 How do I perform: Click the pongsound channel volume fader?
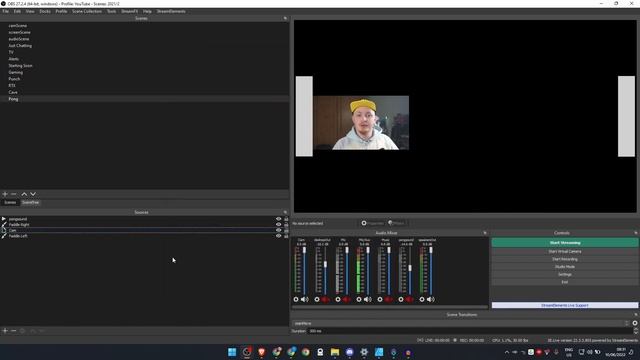point(410,268)
